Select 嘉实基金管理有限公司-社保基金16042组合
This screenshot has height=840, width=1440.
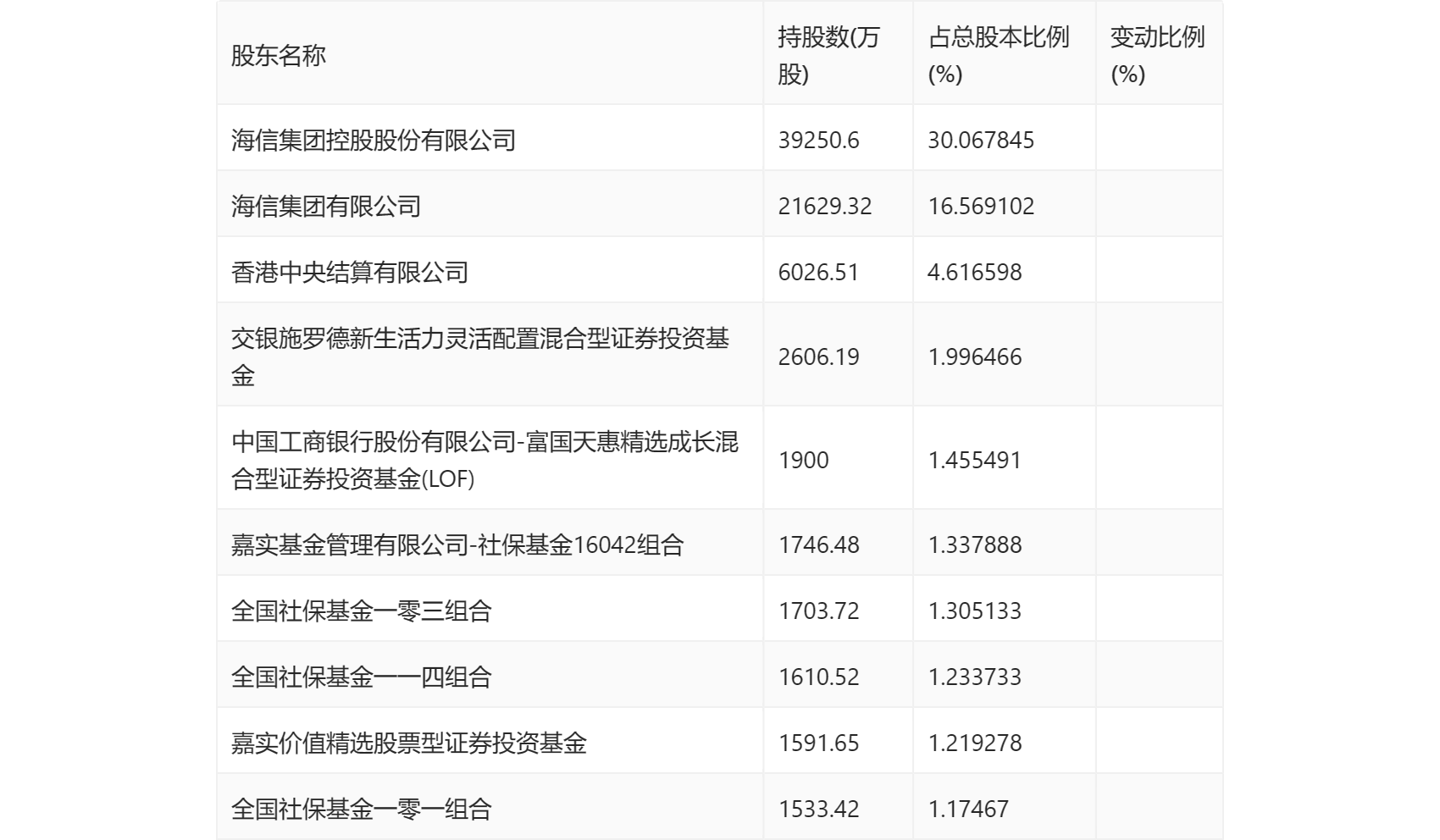(457, 544)
